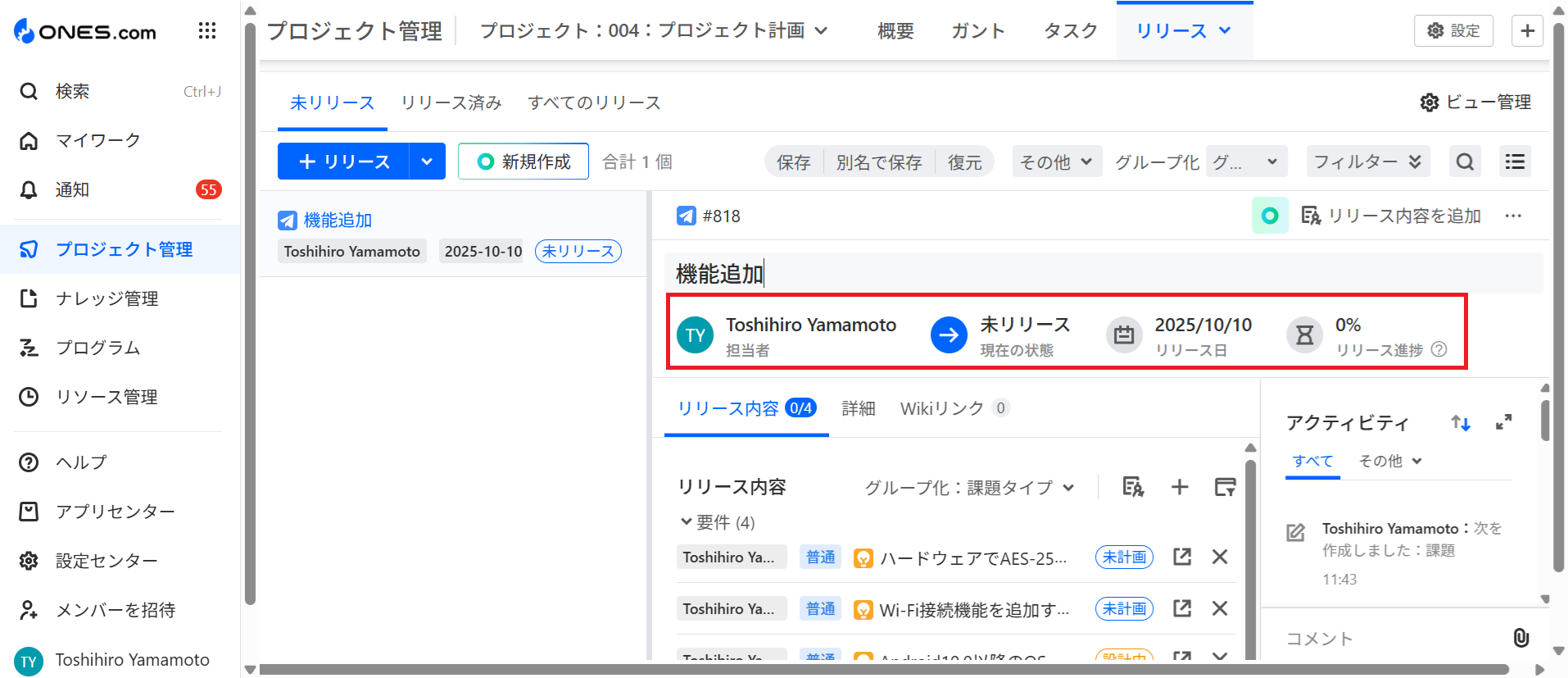Open search from the sidebar
The width and height of the screenshot is (1568, 678).
pos(120,91)
